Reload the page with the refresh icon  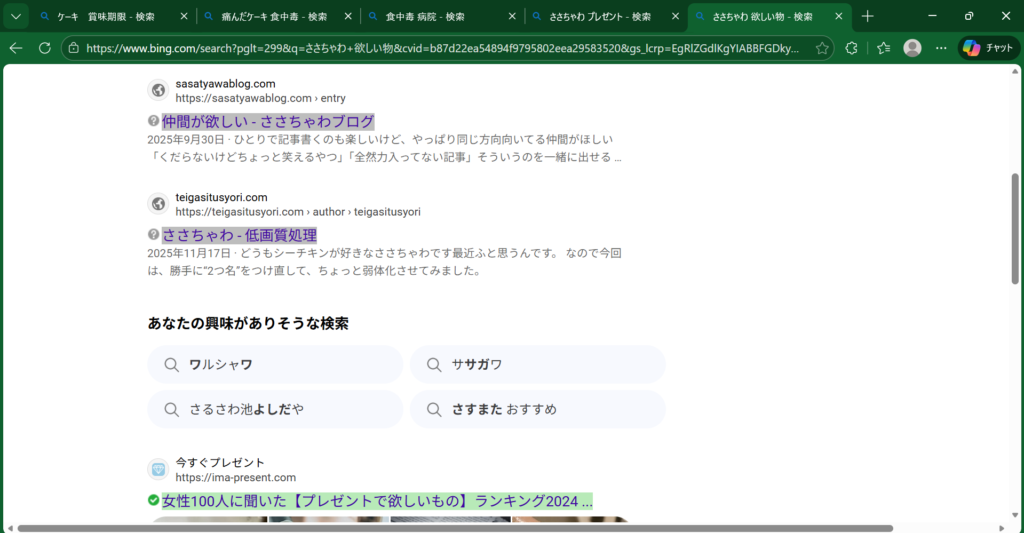click(45, 48)
